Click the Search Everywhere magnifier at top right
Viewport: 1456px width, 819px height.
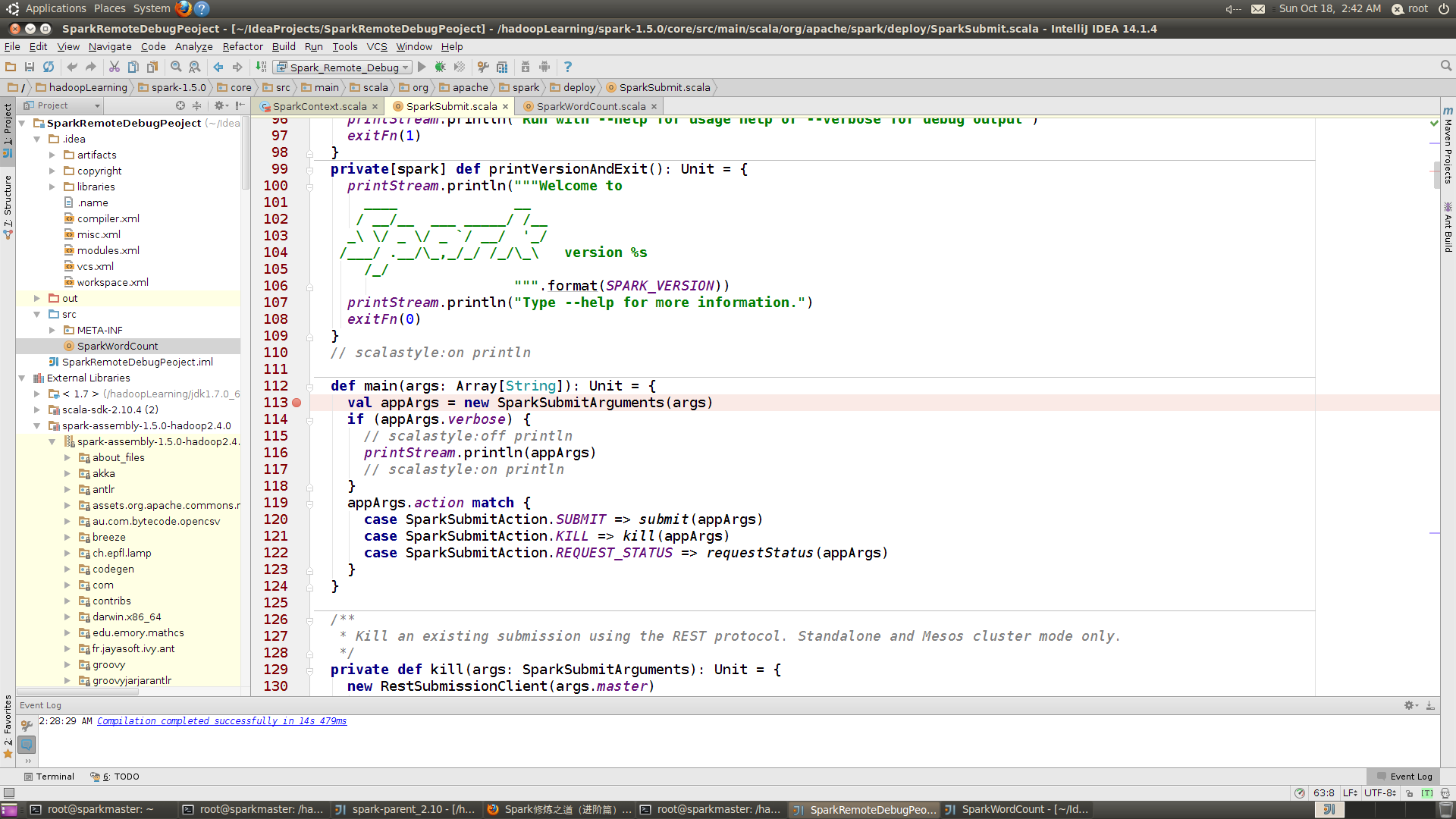[x=1446, y=66]
